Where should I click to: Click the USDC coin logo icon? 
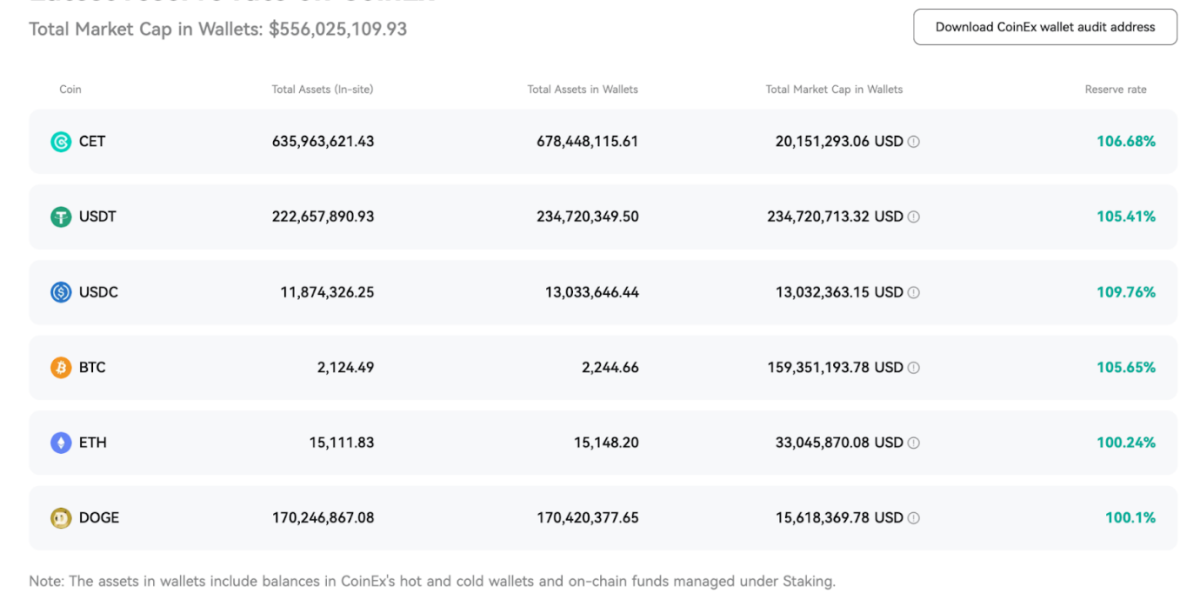61,292
